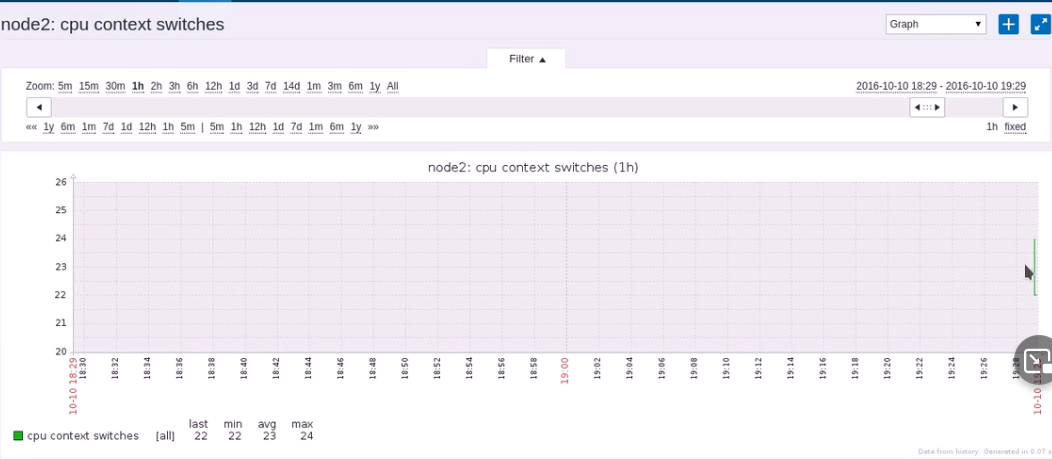The image size is (1052, 459).
Task: Move forward 1d in forward navigation links
Action: pos(278,127)
